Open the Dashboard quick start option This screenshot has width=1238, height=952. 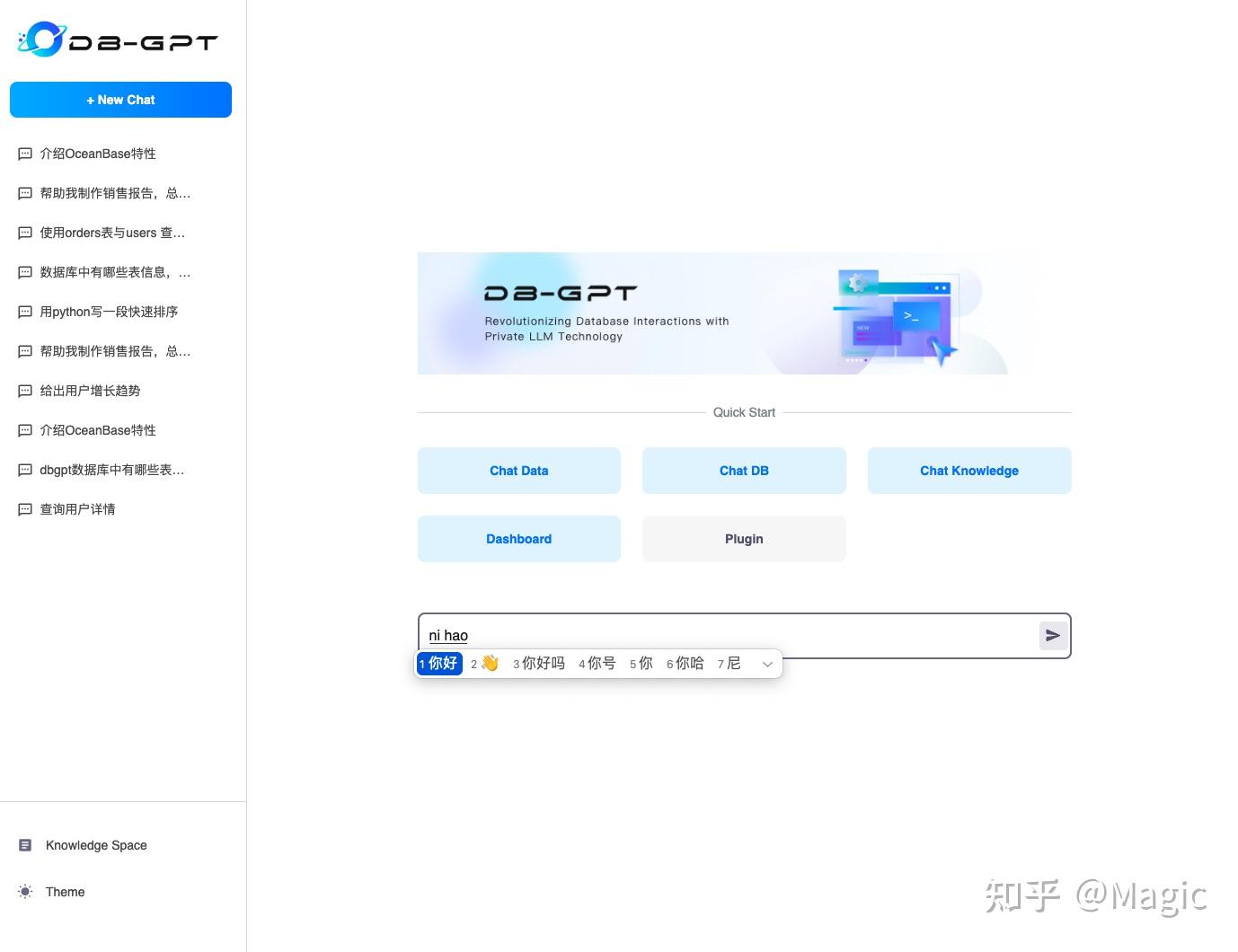click(518, 538)
